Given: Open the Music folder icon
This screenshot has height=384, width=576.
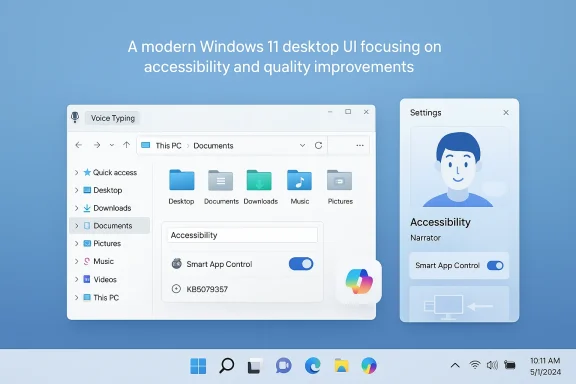Looking at the screenshot, I should click(299, 180).
